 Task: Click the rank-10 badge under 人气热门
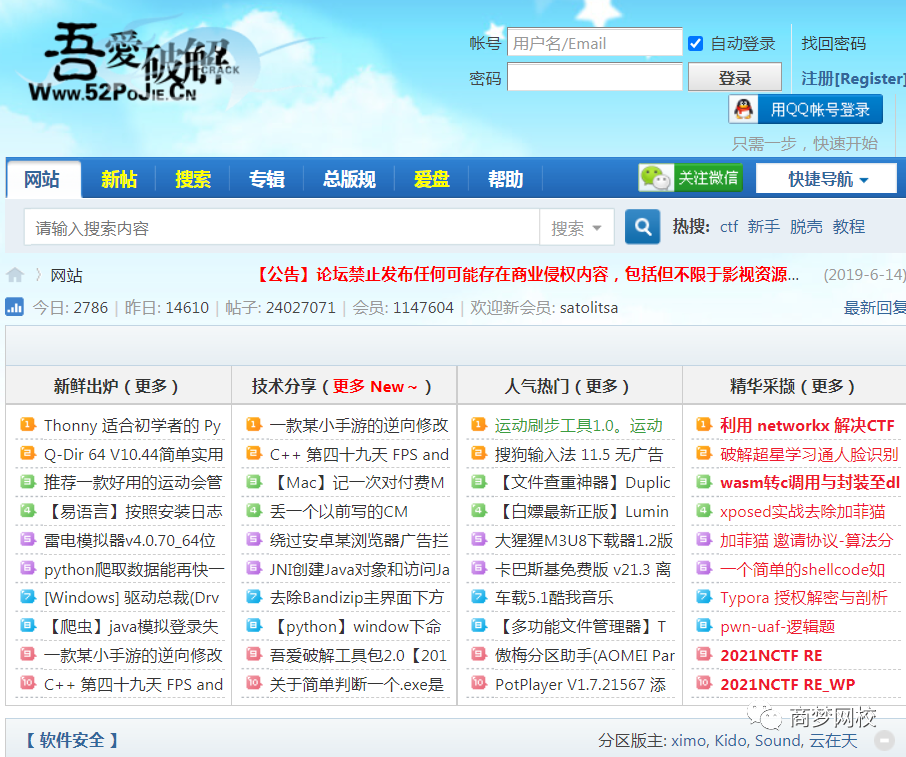pyautogui.click(x=478, y=684)
